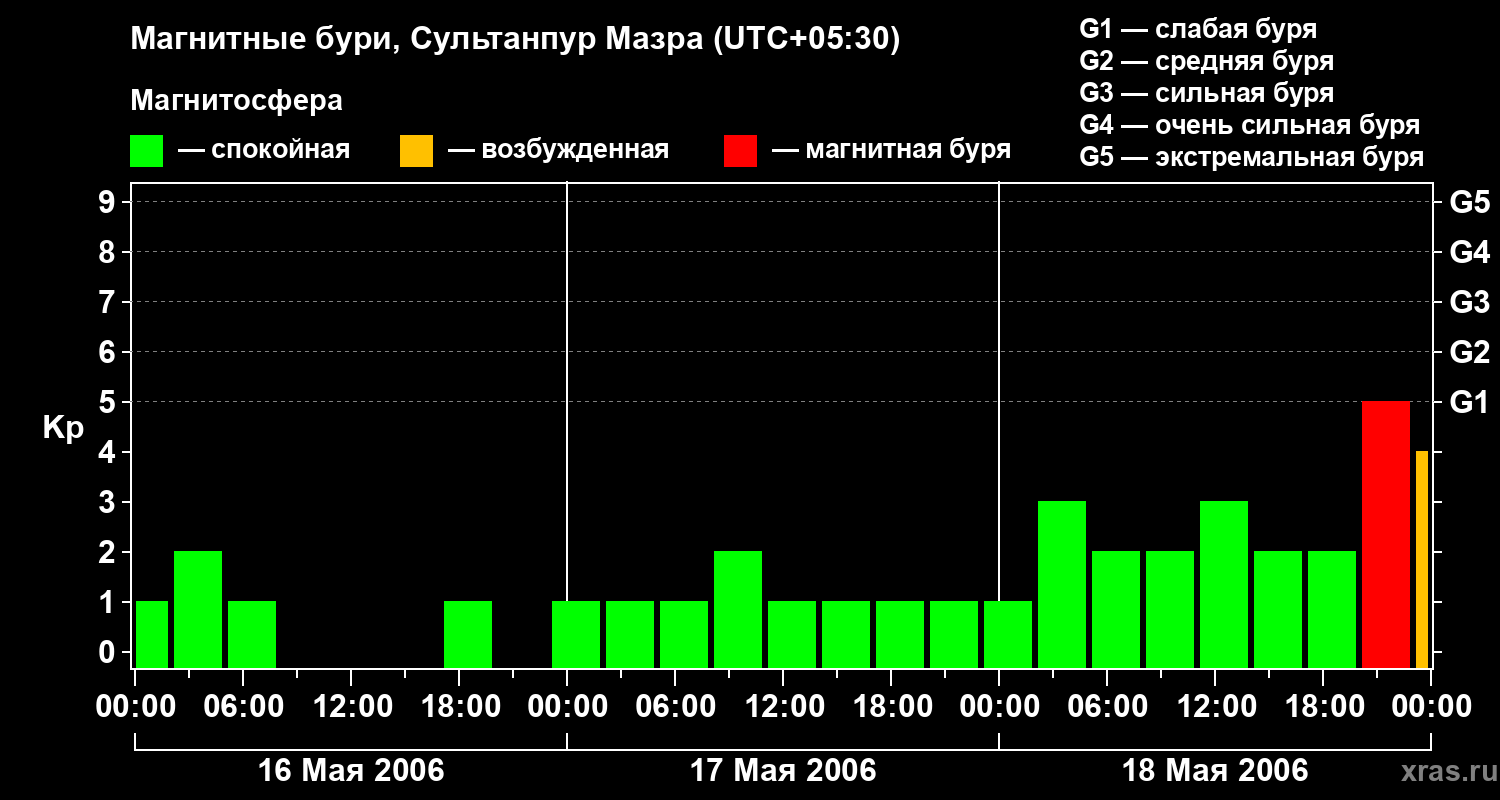This screenshot has width=1500, height=800.
Task: Click the 'G4 — очень сильная буря' legend line
Action: click(x=1250, y=125)
